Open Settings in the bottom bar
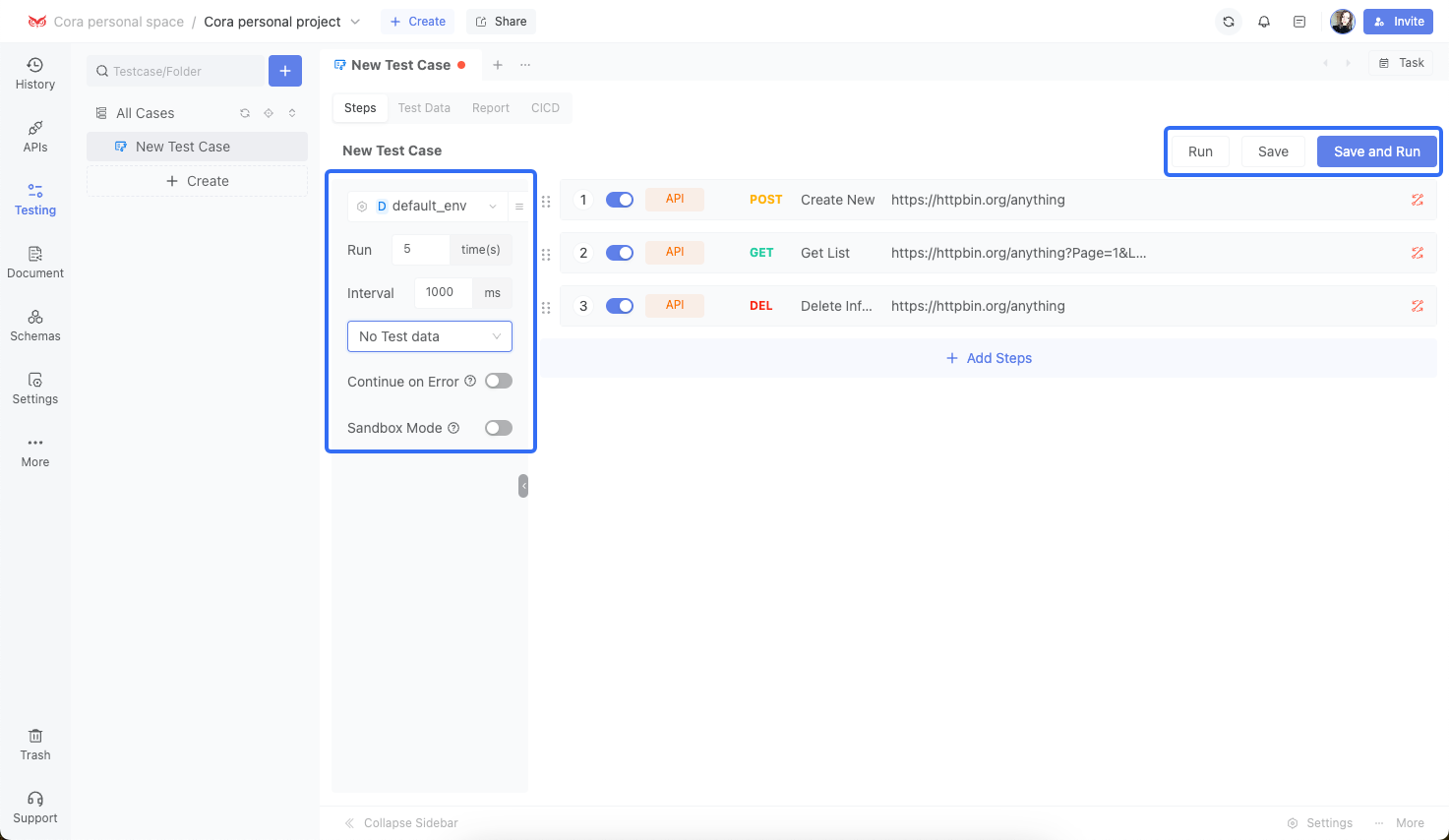This screenshot has width=1449, height=840. point(1320,823)
